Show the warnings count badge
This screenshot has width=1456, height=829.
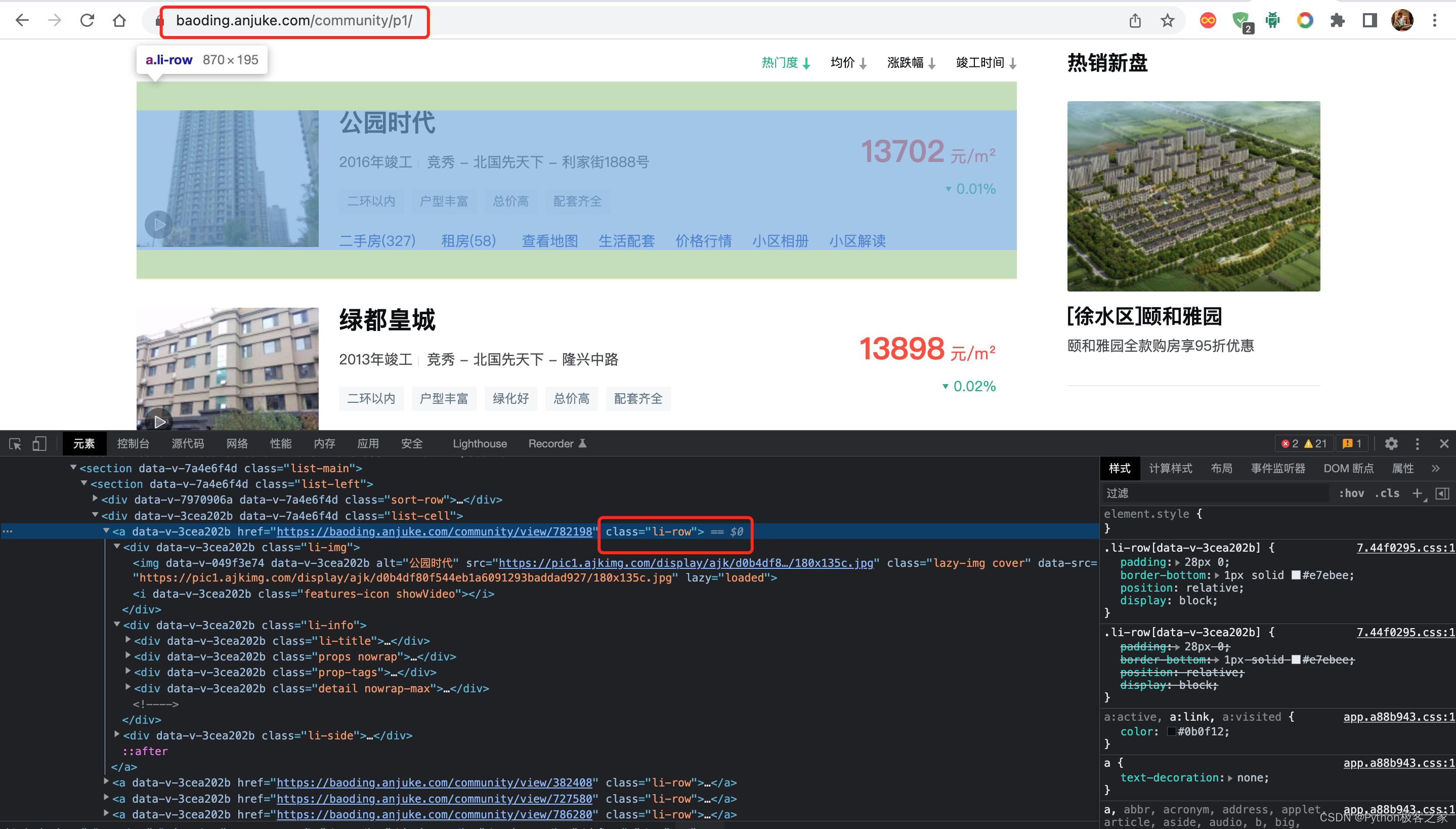click(x=1315, y=443)
